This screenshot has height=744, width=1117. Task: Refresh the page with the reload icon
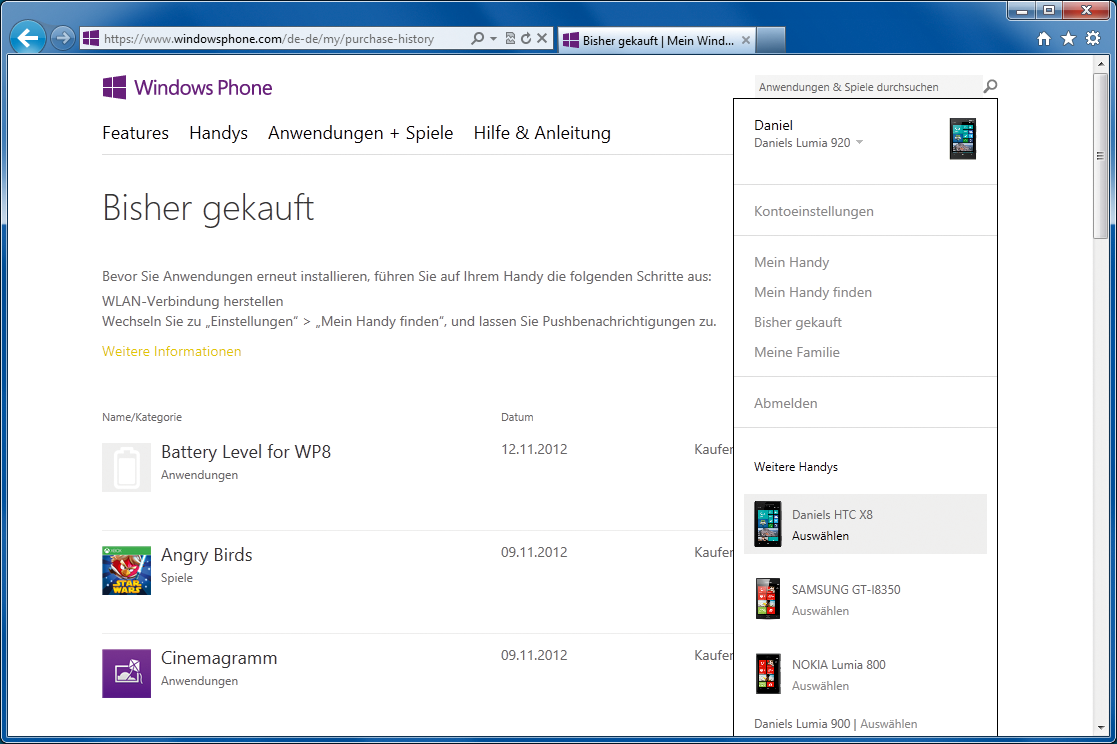(x=526, y=38)
